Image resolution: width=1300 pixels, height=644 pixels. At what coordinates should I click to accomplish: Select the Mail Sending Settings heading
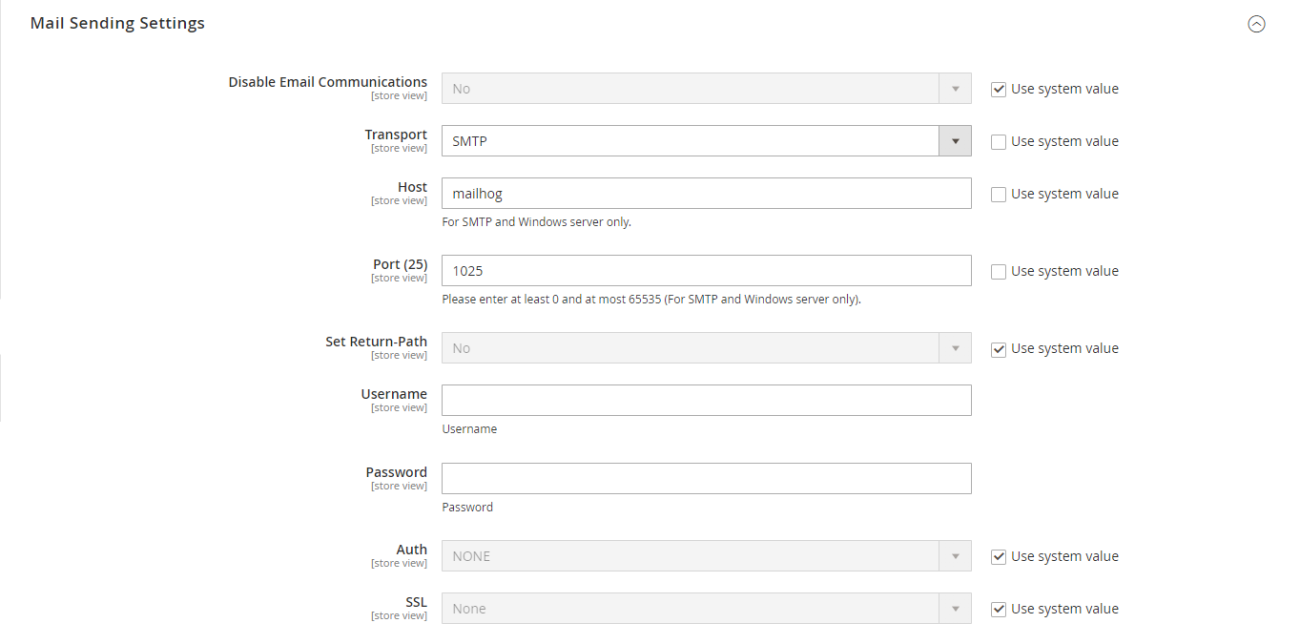coord(117,22)
